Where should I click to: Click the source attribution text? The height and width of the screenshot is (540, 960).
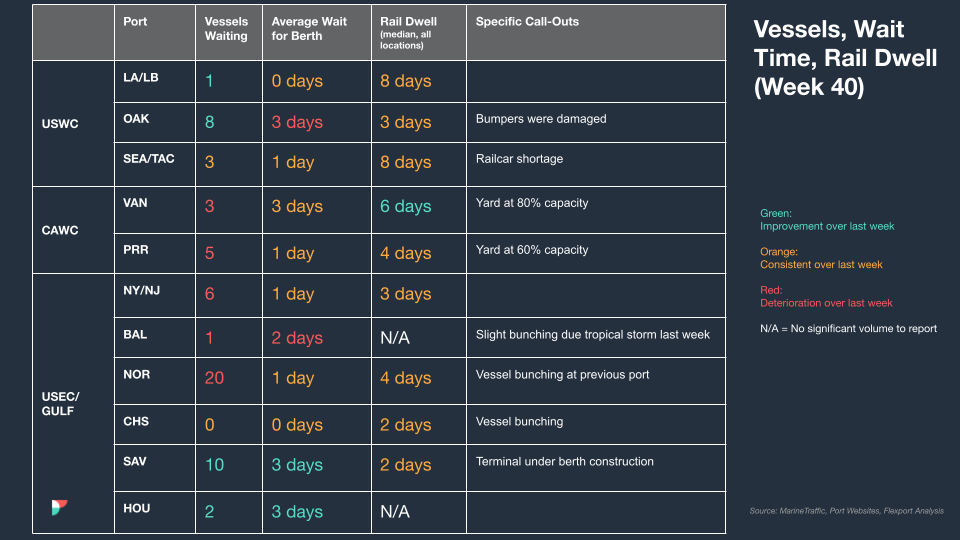[x=846, y=511]
